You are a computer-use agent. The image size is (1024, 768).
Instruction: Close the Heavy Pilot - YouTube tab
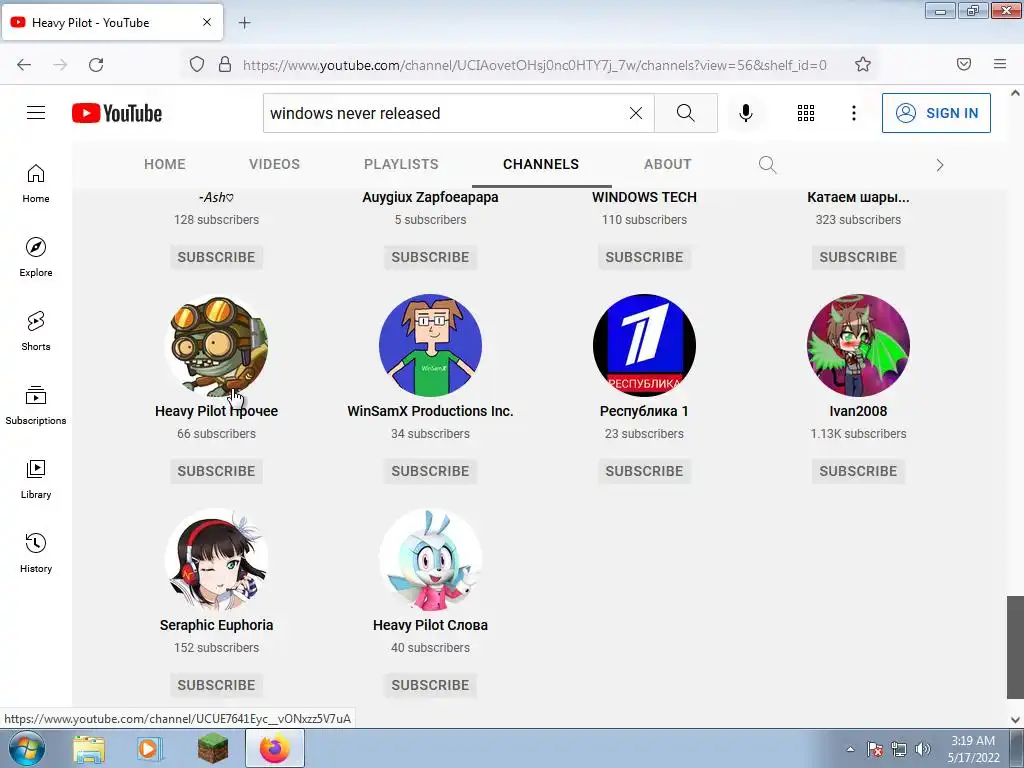click(x=206, y=22)
